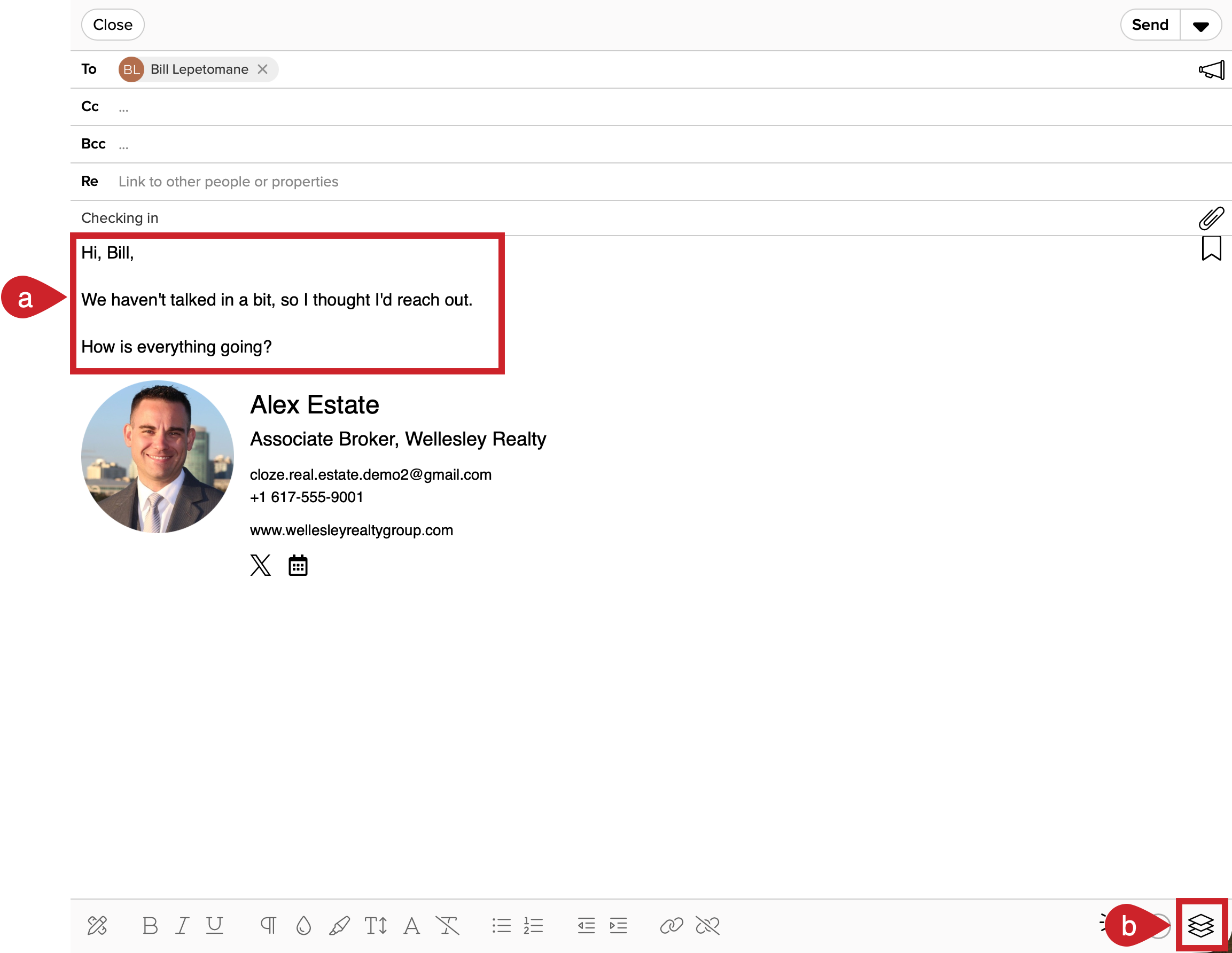Click the calendar icon in signature

(x=298, y=565)
